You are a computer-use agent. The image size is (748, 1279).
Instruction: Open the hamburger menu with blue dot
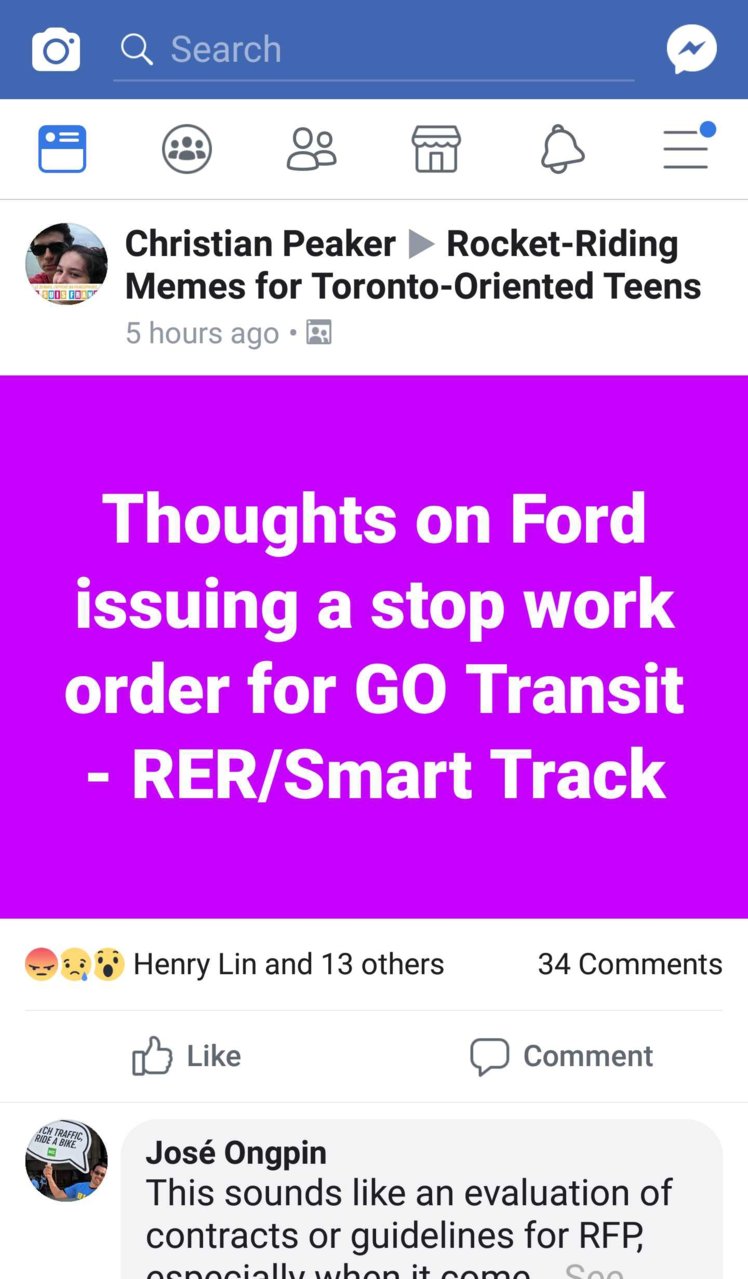(688, 146)
